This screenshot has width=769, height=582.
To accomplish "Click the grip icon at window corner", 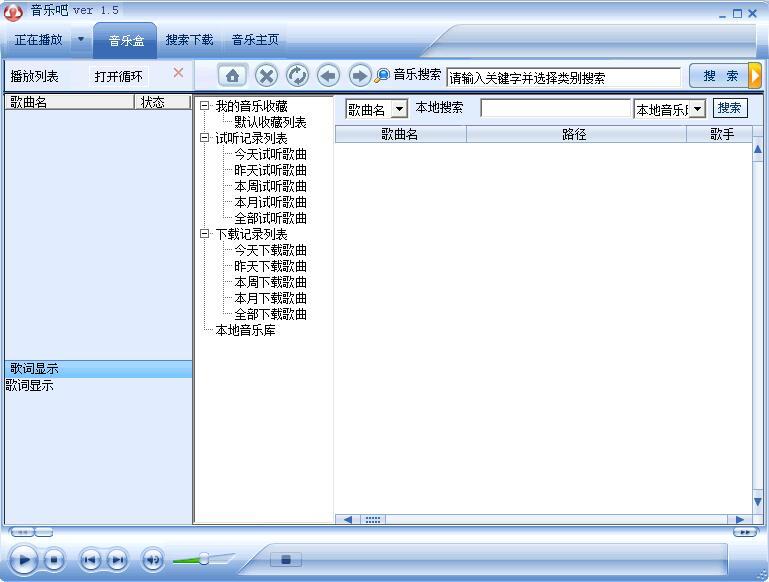I will click(x=762, y=575).
